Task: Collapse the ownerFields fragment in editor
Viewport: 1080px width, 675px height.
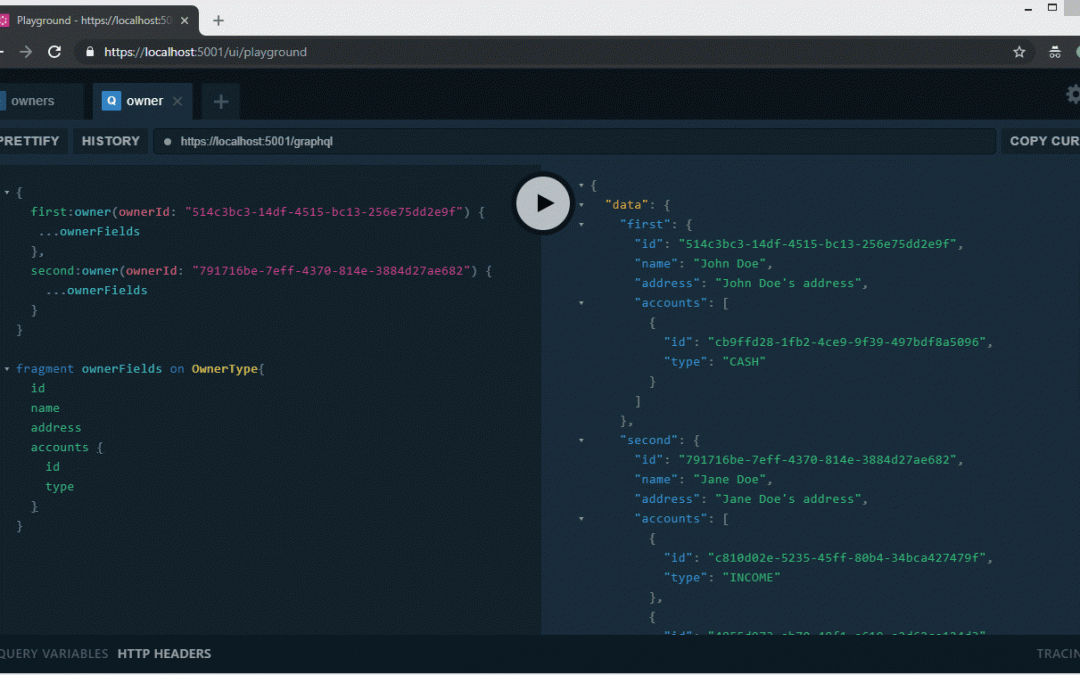Action: tap(7, 369)
